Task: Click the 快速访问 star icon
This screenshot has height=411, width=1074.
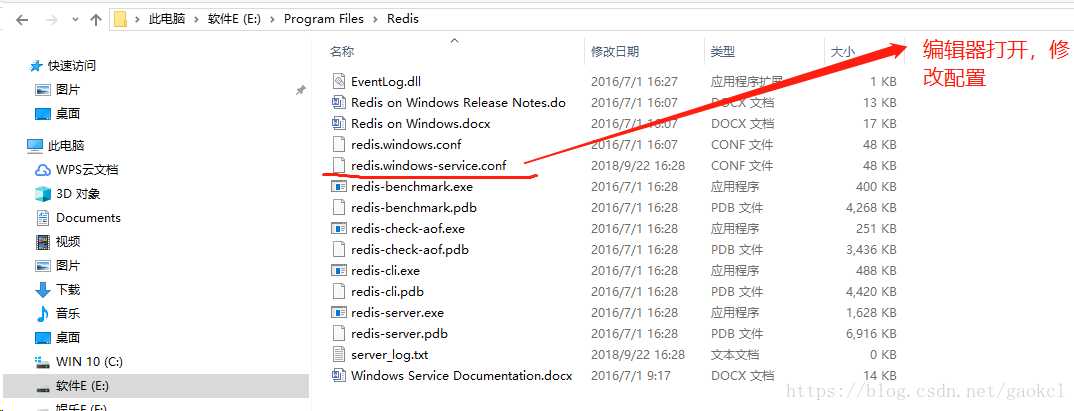Action: tap(36, 66)
